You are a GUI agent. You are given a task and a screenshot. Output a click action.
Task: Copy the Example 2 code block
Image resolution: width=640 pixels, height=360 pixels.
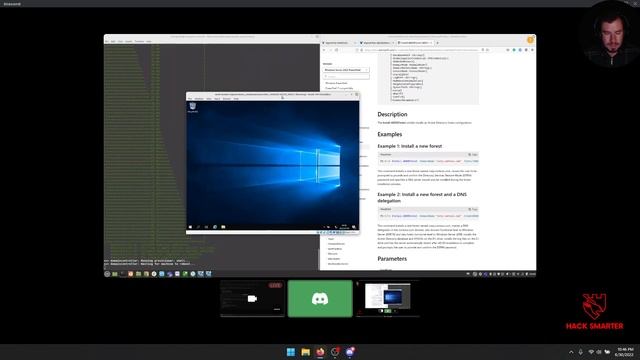[473, 209]
